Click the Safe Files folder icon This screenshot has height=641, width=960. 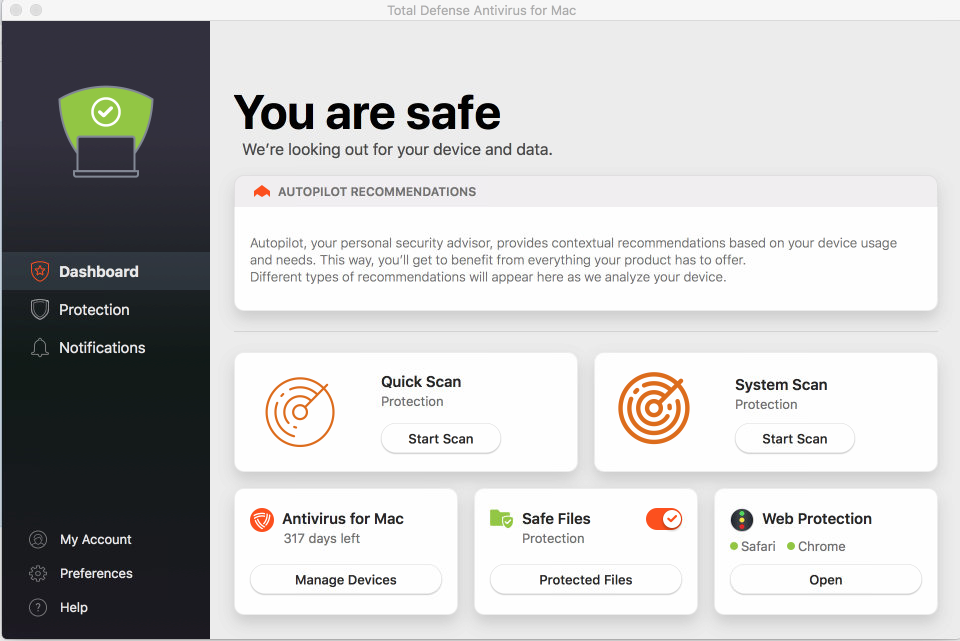click(501, 519)
